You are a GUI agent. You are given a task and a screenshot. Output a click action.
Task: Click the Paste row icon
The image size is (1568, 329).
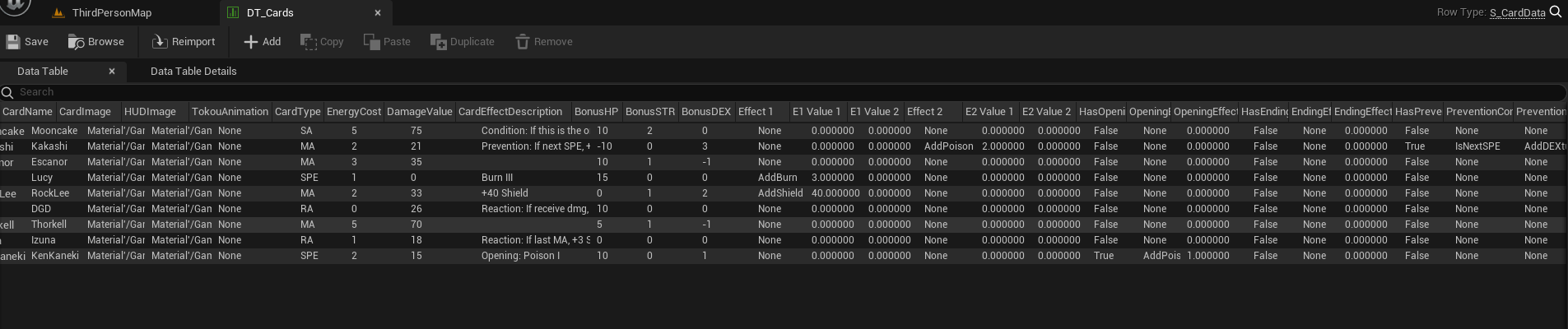[372, 42]
